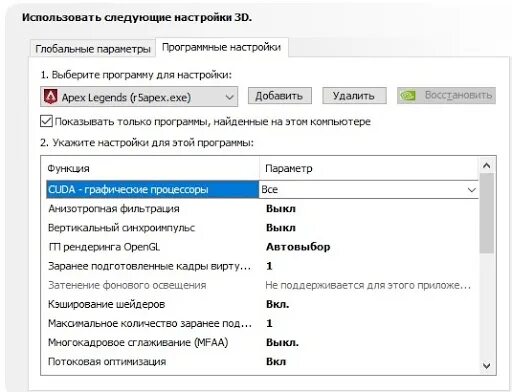Click the NVIDIA logo on Восстановить button
Screen dimensions: 512x392
tap(408, 96)
